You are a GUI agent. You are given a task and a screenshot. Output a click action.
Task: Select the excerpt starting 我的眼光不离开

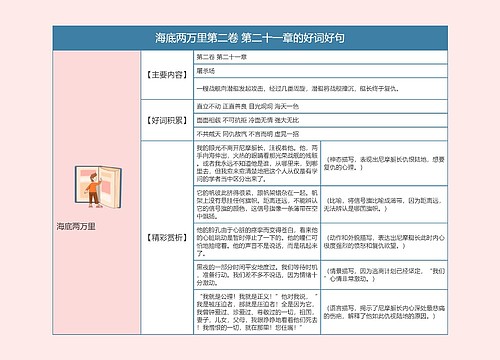pyautogui.click(x=257, y=163)
